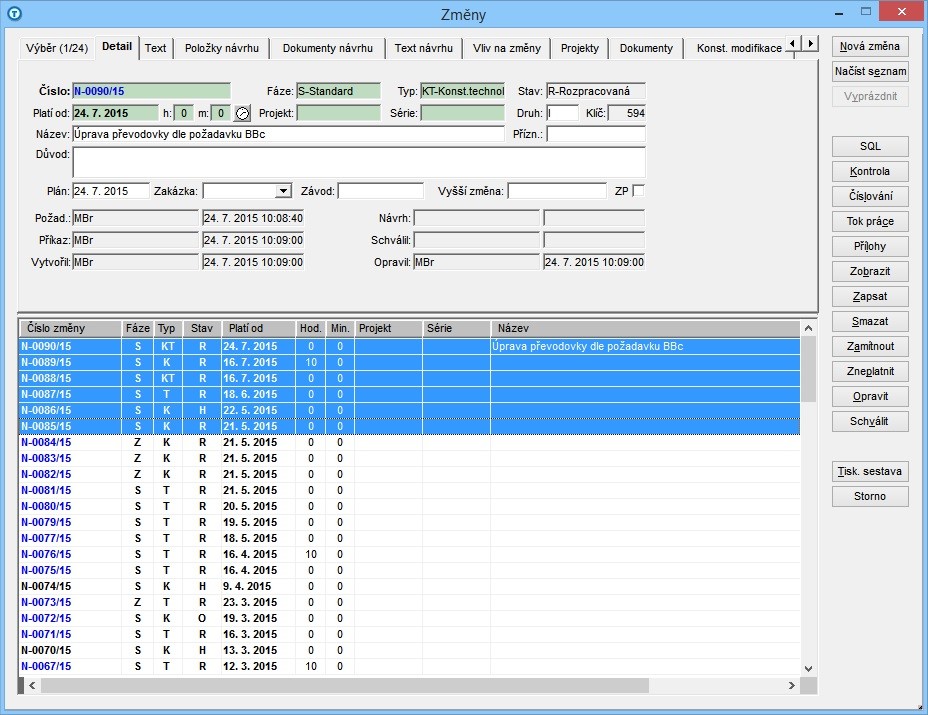928x715 pixels.
Task: Click the Nová změna button
Action: (870, 46)
